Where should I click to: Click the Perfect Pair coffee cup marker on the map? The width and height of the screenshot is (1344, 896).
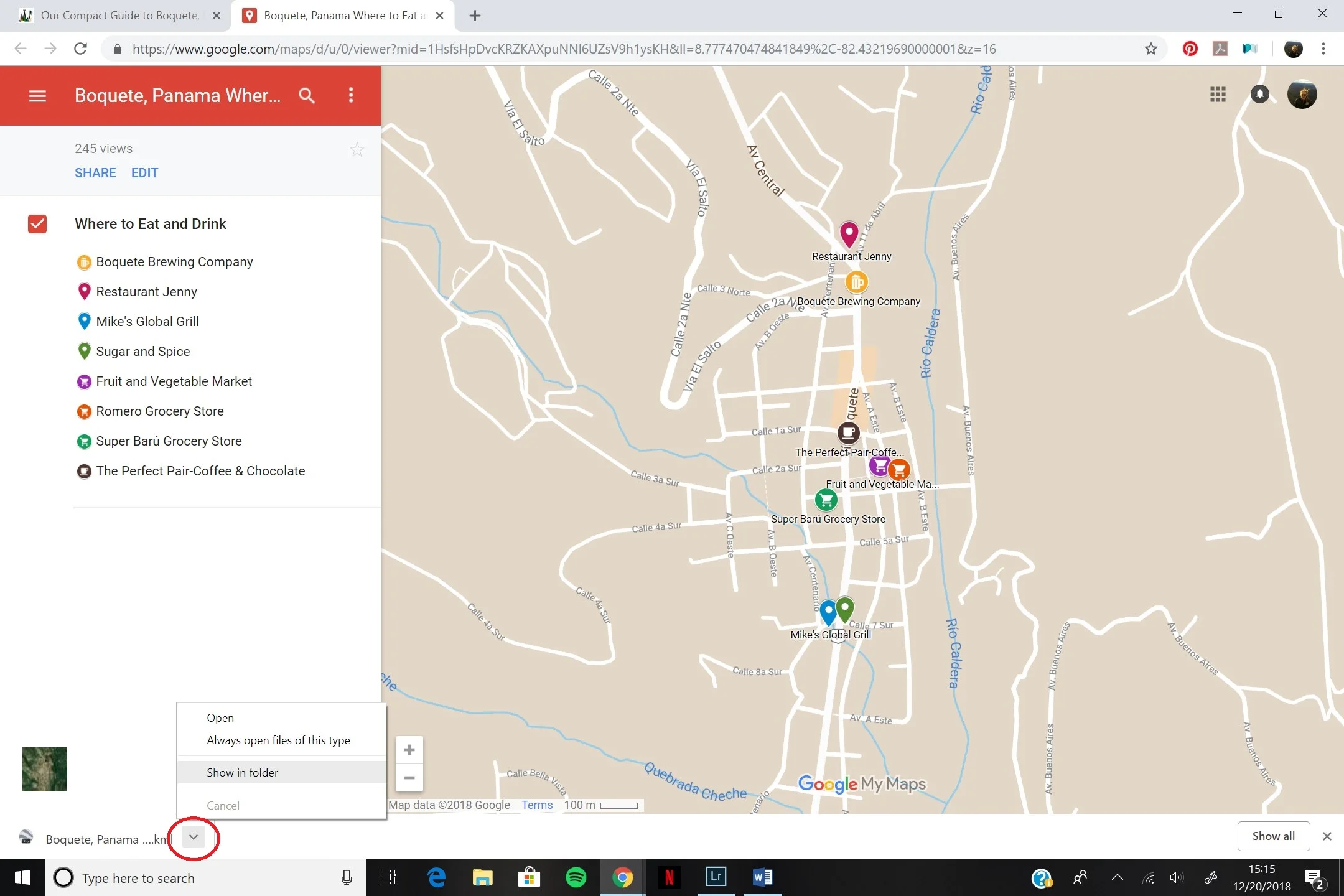pyautogui.click(x=848, y=432)
